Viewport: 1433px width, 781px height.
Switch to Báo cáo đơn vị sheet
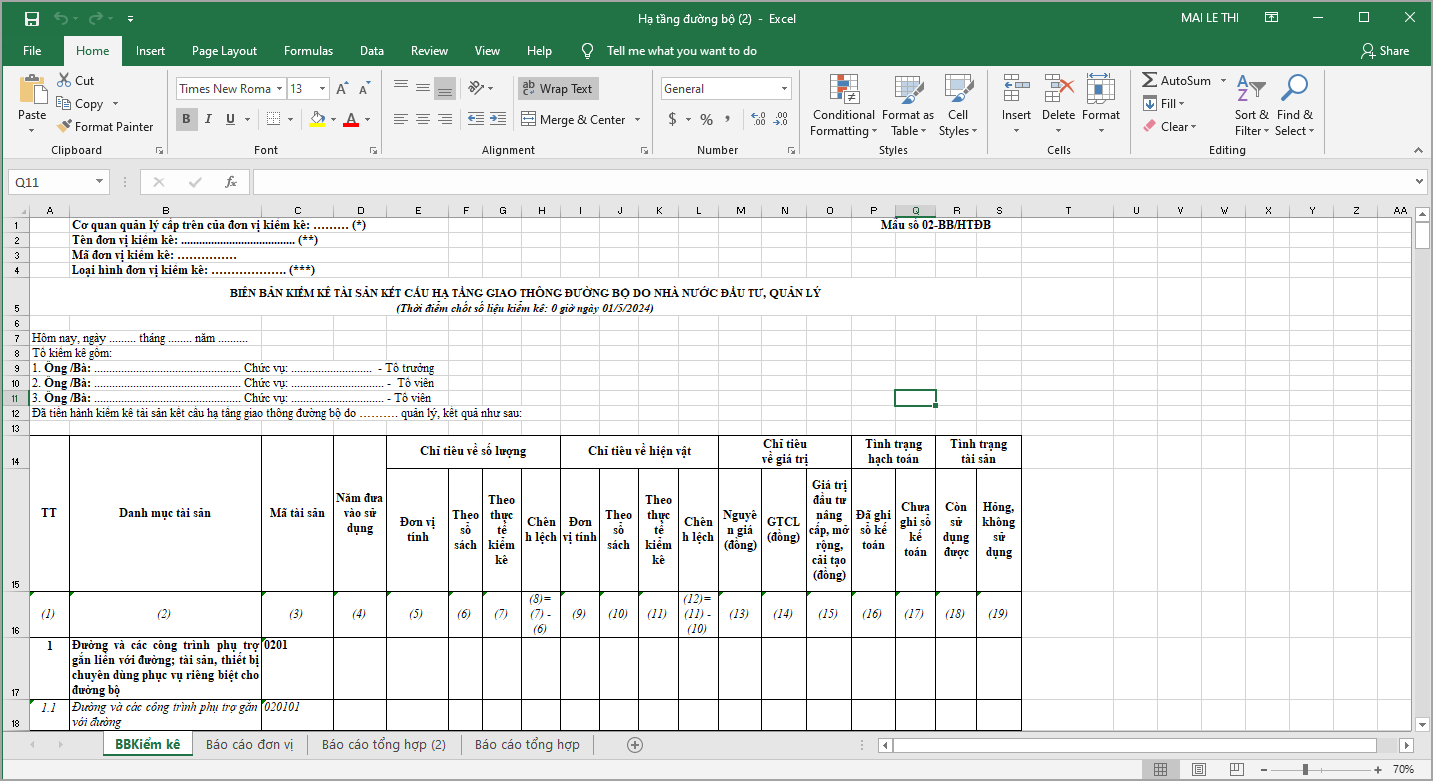click(249, 745)
